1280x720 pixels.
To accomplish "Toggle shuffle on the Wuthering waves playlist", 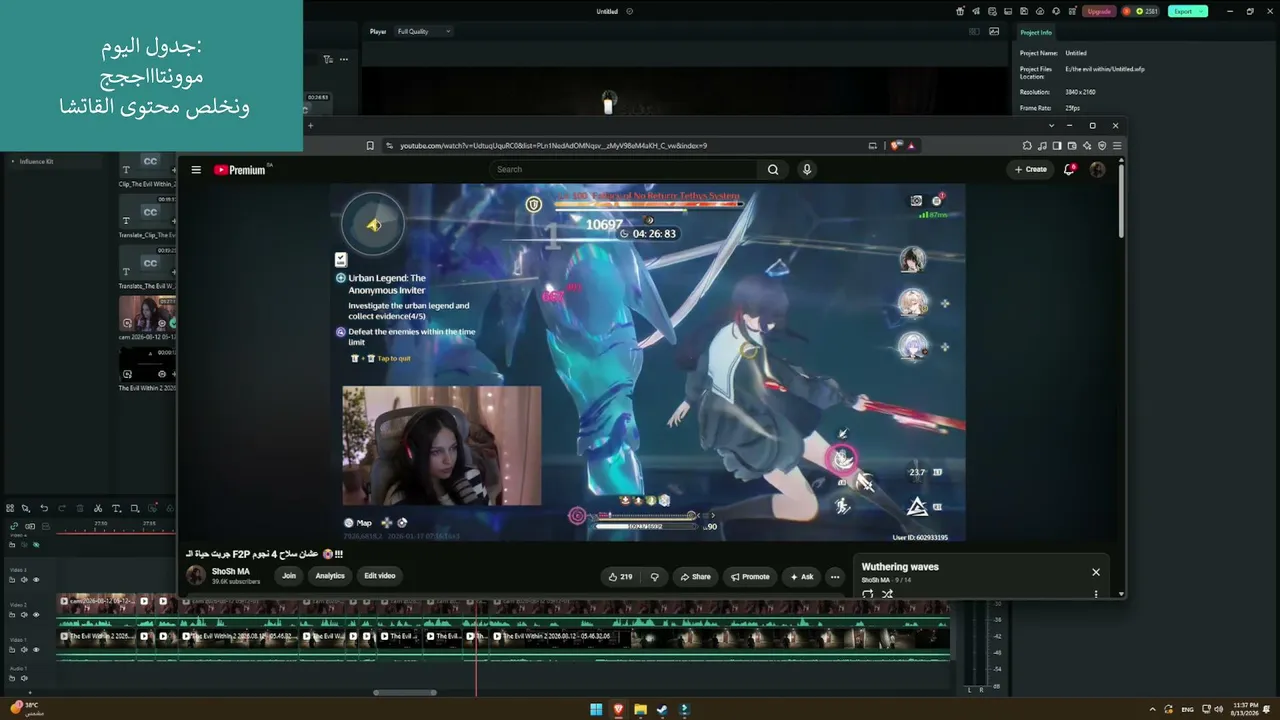I will point(887,594).
